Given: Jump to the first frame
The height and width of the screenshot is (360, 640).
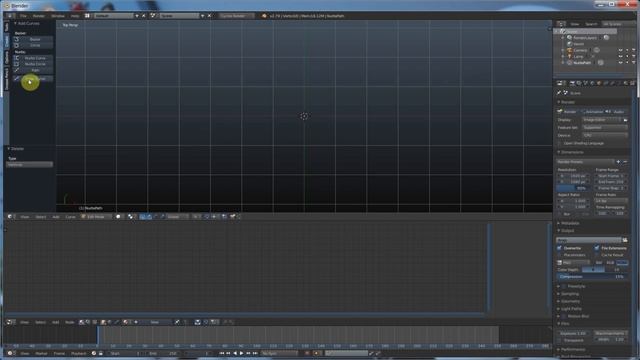Looking at the screenshot, I should click(x=222, y=353).
